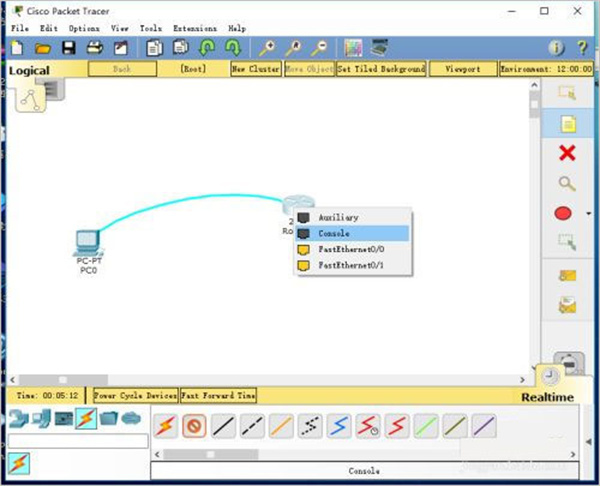
Task: Click the New Cluster button
Action: (x=255, y=70)
